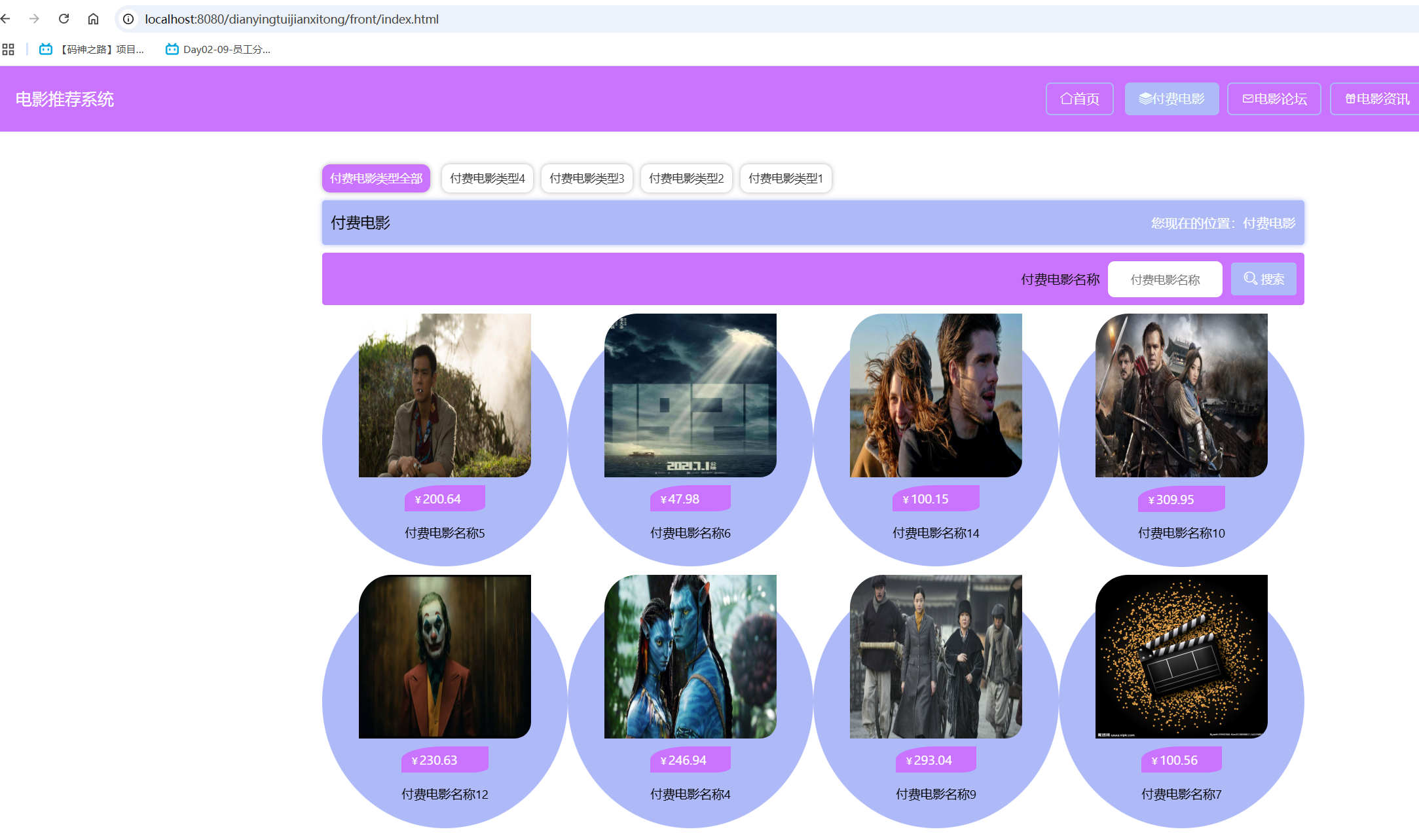View site info icon in address bar
The height and width of the screenshot is (840, 1419).
pyautogui.click(x=129, y=19)
